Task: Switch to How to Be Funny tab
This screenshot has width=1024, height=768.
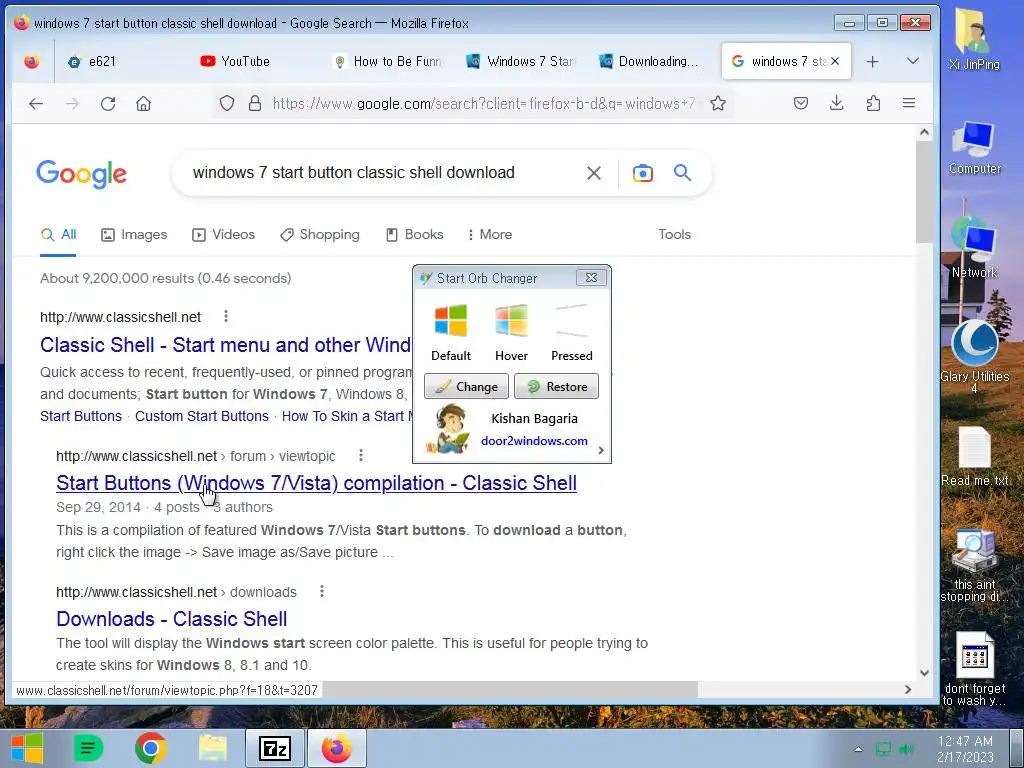Action: [387, 61]
